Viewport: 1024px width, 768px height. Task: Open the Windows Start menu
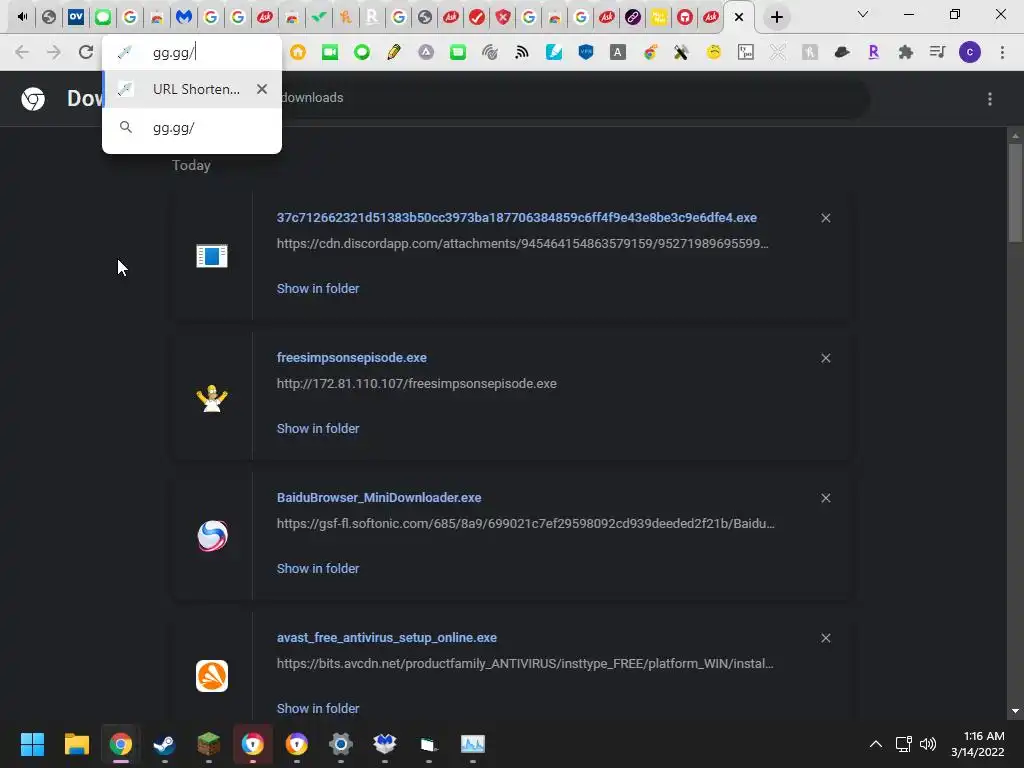pos(32,744)
